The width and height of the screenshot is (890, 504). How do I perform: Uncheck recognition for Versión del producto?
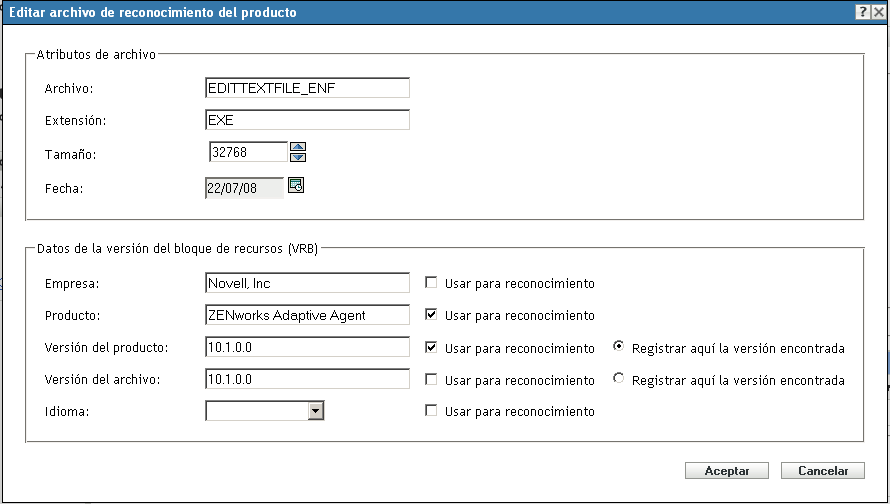coord(431,348)
